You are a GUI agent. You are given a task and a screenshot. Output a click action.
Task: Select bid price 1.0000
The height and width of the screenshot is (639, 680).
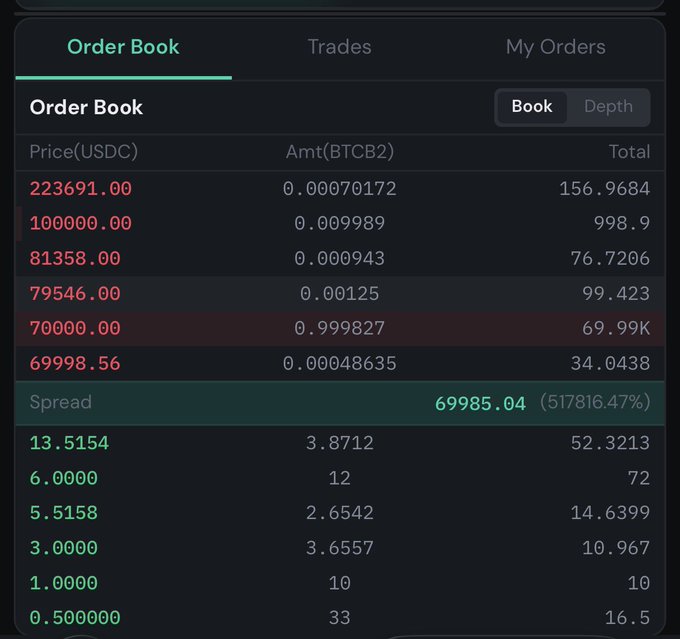point(64,583)
